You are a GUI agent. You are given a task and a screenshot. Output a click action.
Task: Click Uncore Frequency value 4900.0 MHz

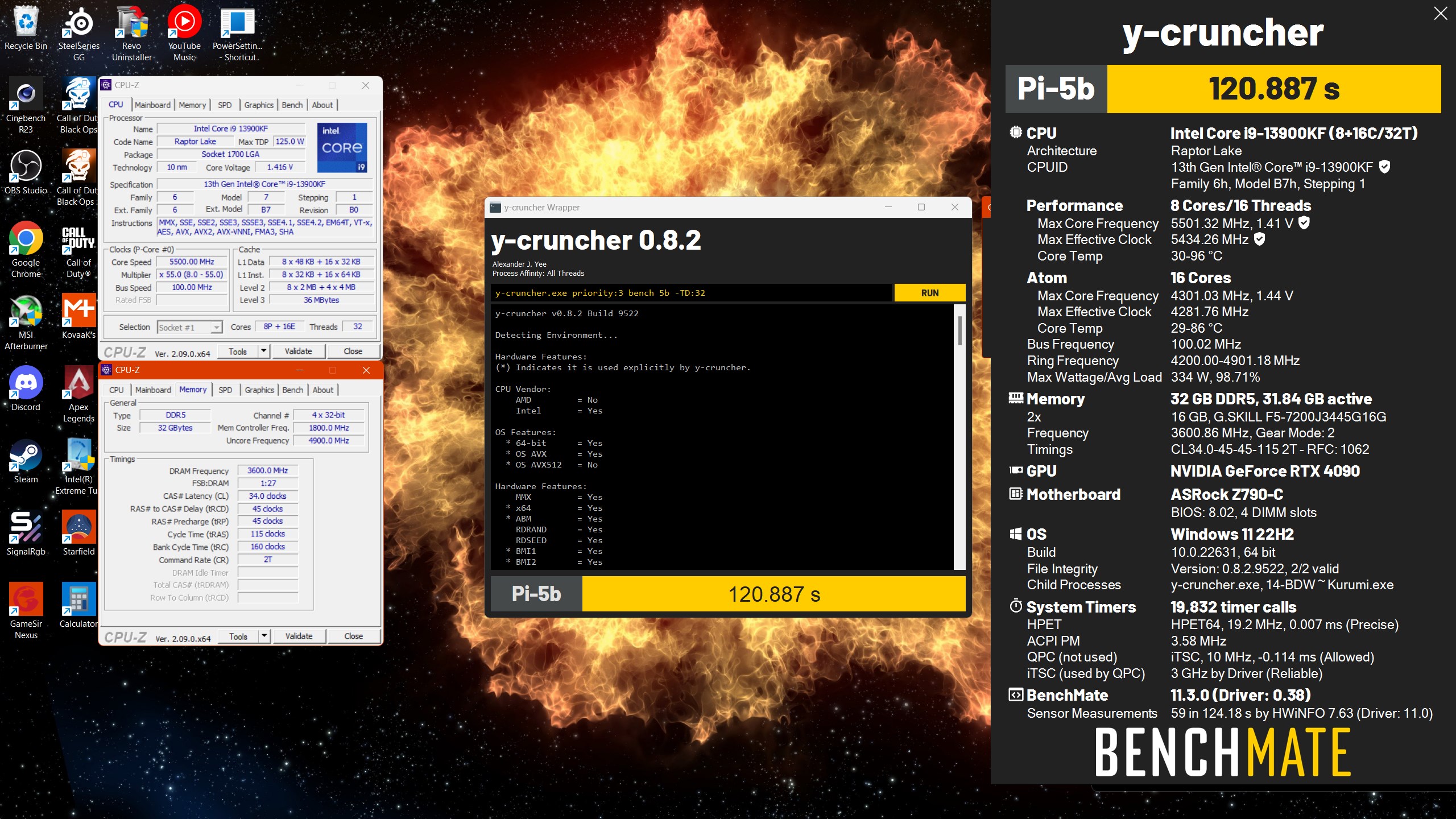[x=329, y=440]
